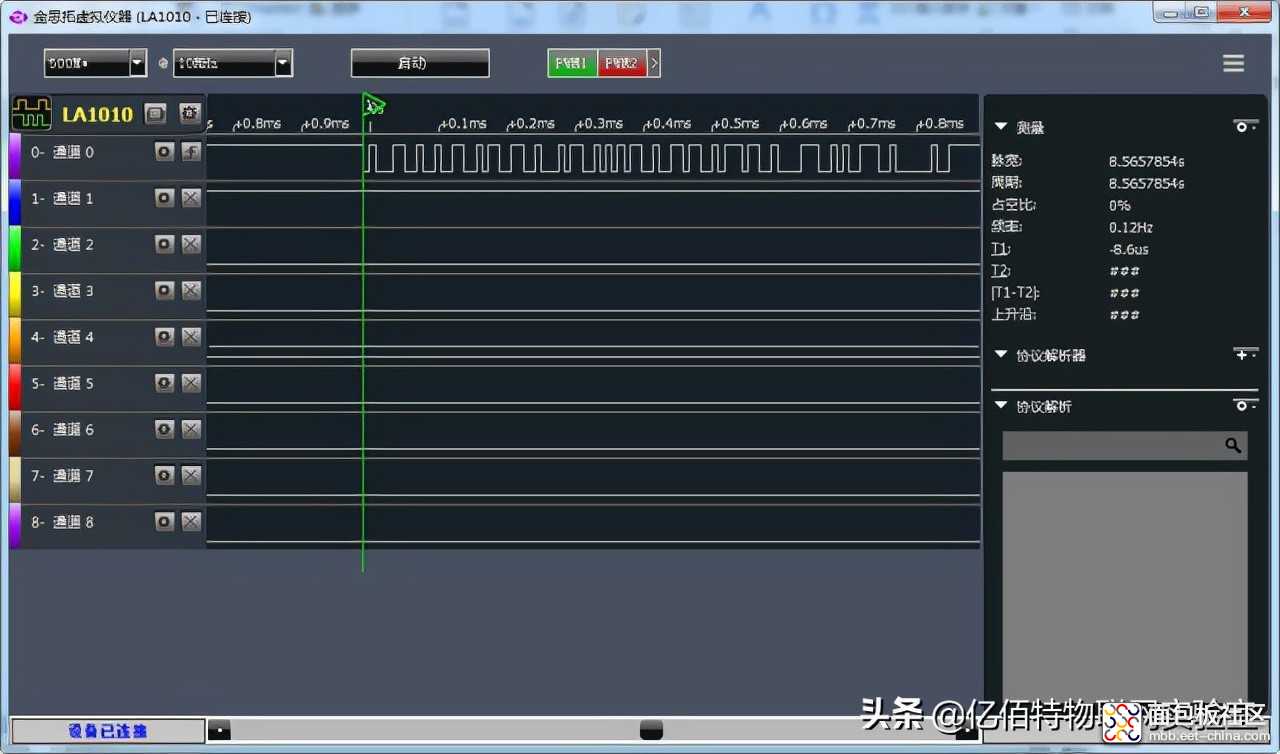1280x754 pixels.
Task: Open settings for channel 2
Action: [x=165, y=244]
